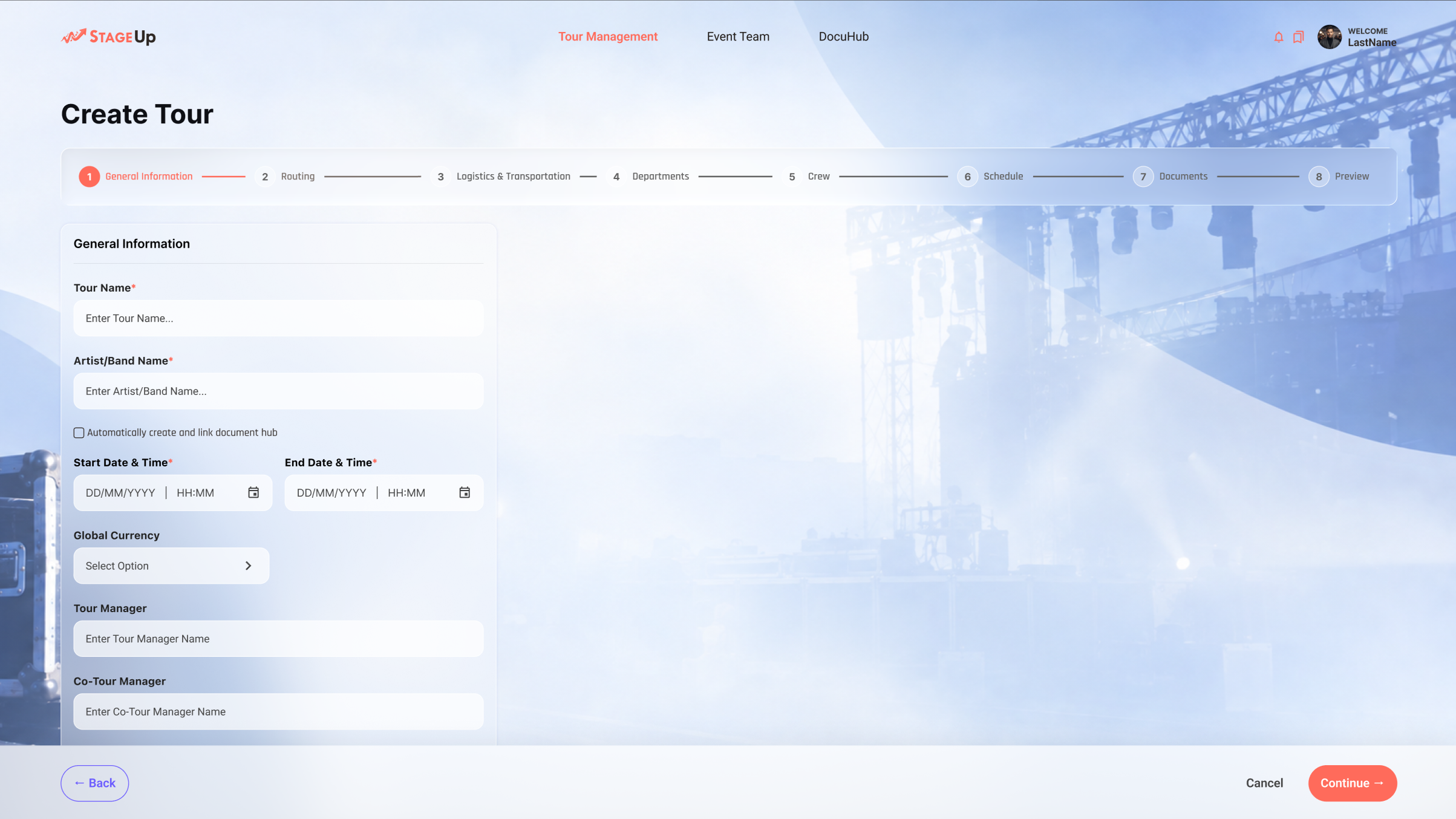
Task: Focus the Co-Tour Manager name field
Action: click(278, 711)
